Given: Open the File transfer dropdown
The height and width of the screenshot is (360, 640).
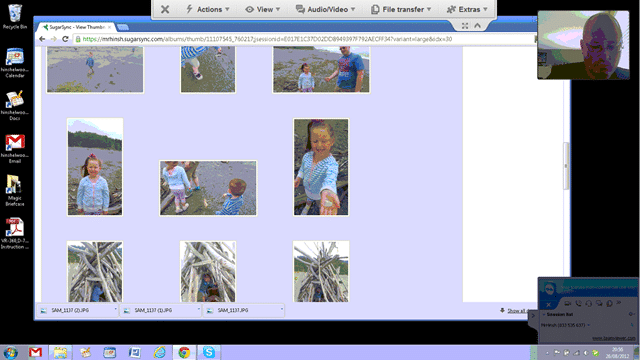Looking at the screenshot, I should coord(401,9).
